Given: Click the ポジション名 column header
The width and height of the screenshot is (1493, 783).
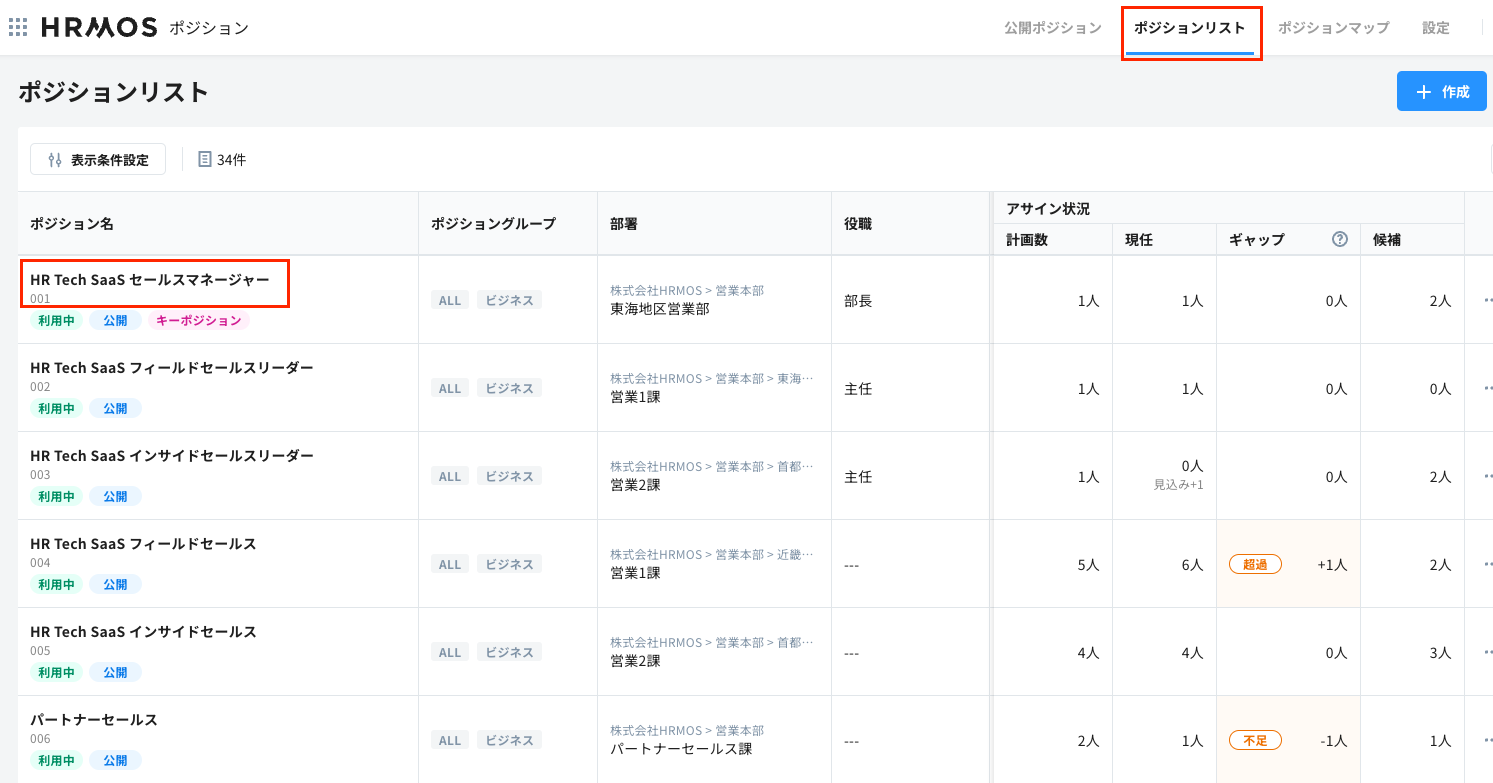Looking at the screenshot, I should click(x=72, y=224).
